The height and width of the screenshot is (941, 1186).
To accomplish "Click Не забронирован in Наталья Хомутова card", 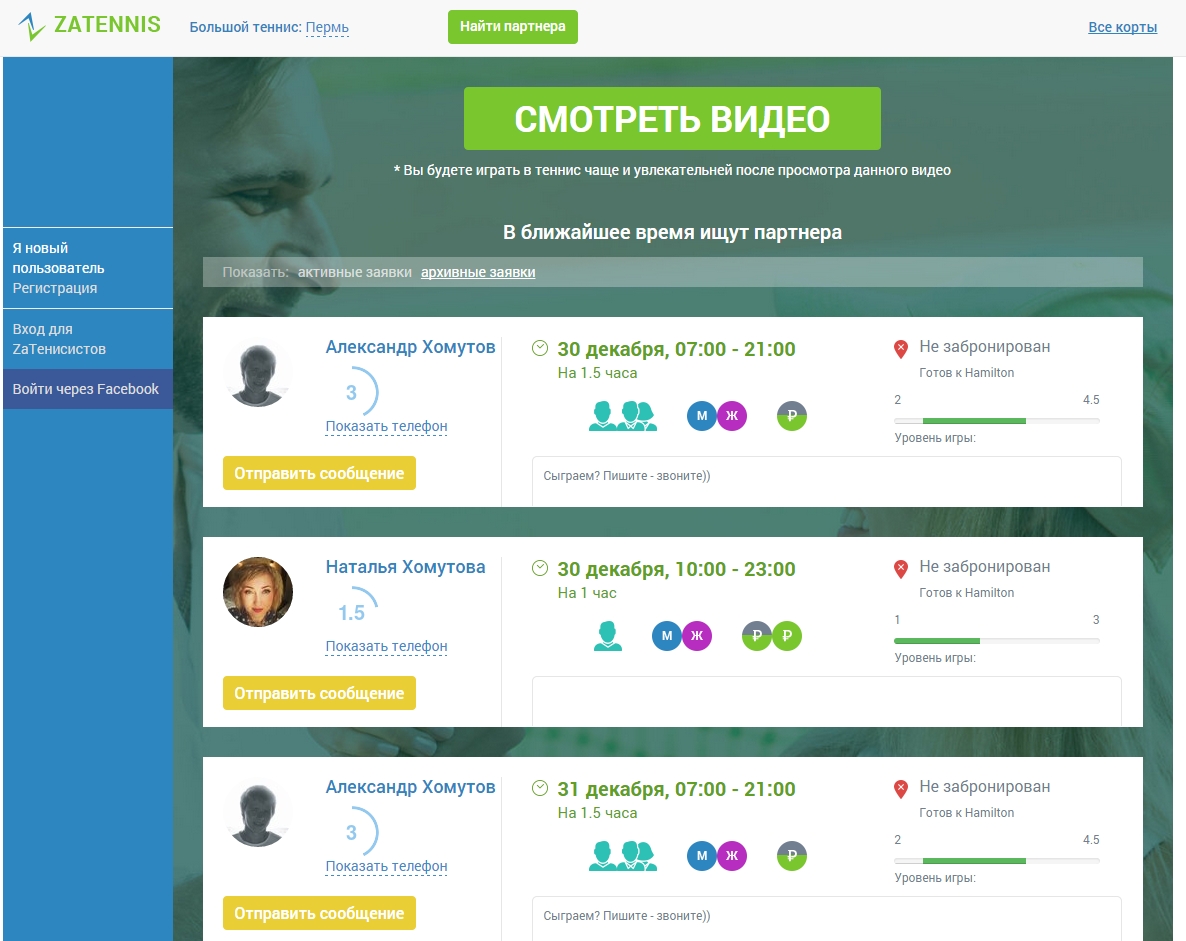I will (985, 567).
